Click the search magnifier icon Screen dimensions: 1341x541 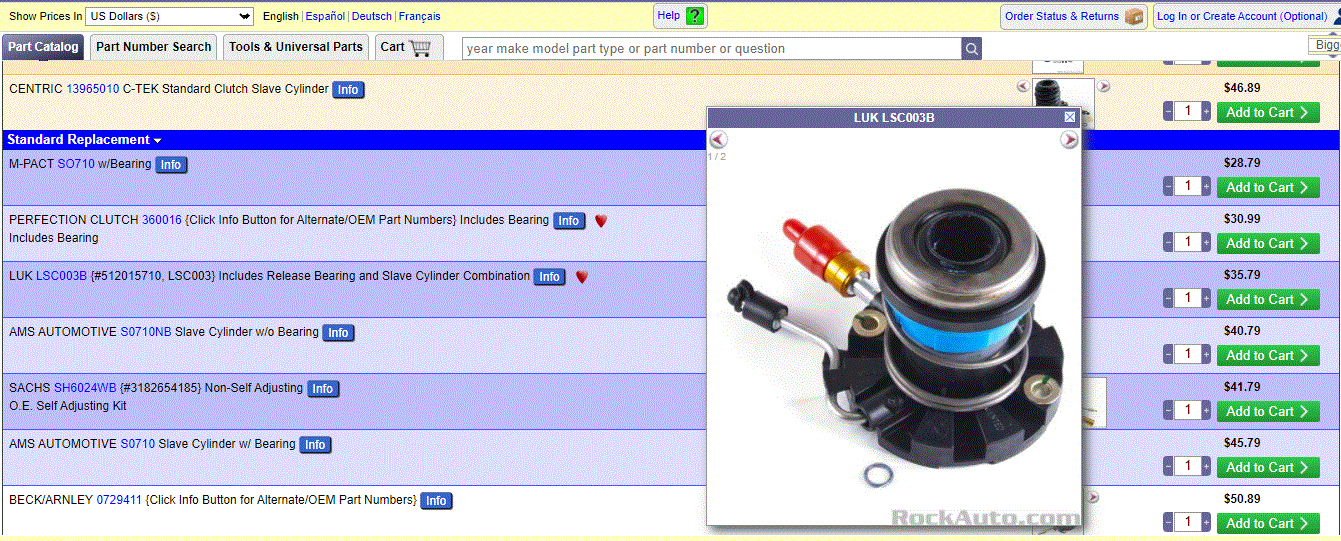pyautogui.click(x=971, y=48)
